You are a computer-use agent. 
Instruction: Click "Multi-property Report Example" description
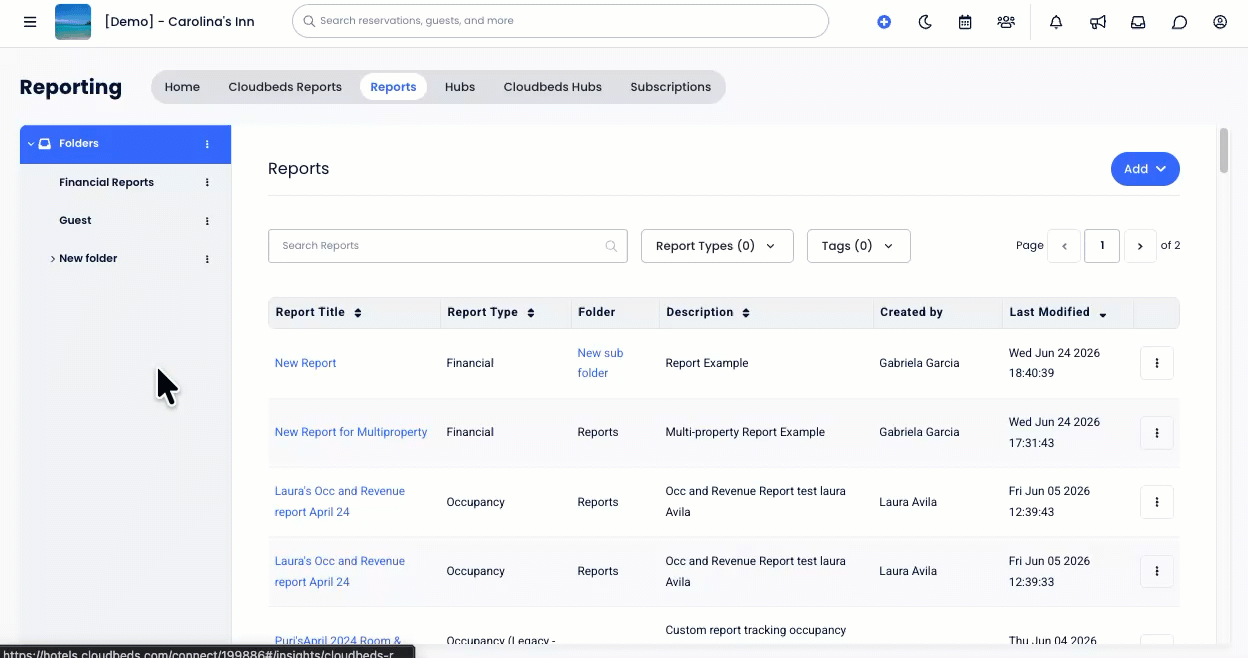point(745,432)
